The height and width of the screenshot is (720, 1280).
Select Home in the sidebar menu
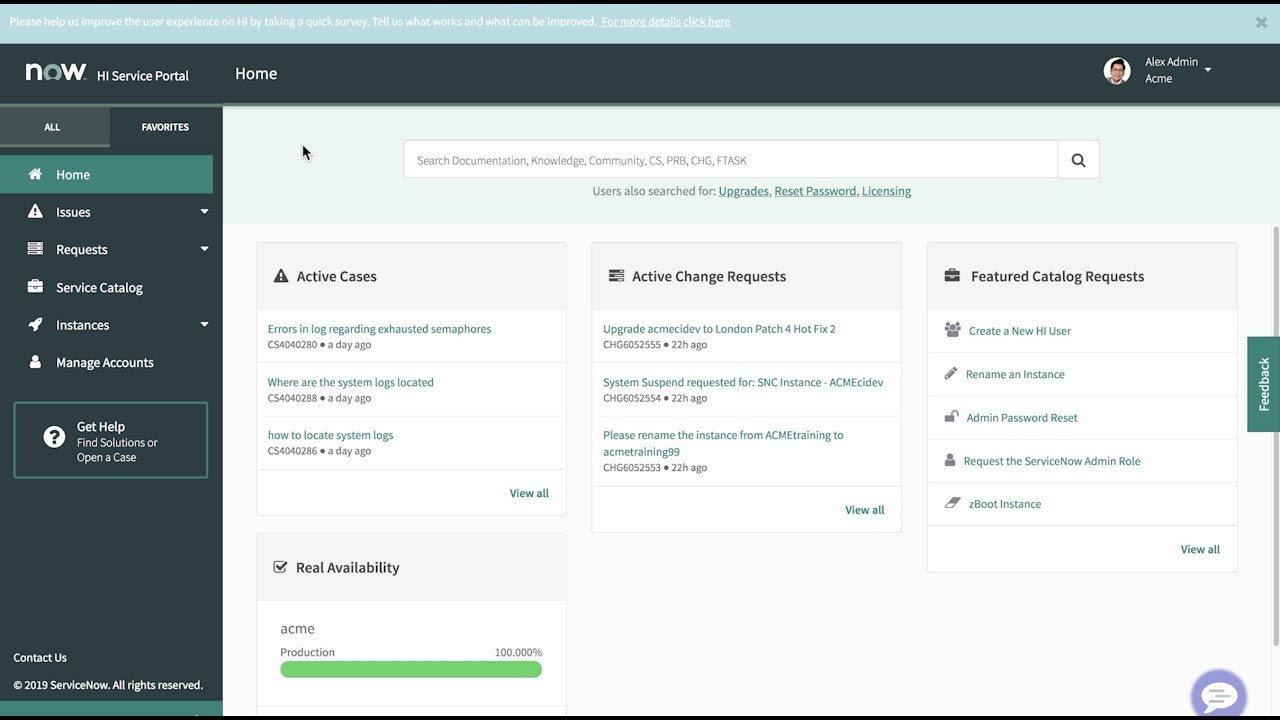107,174
